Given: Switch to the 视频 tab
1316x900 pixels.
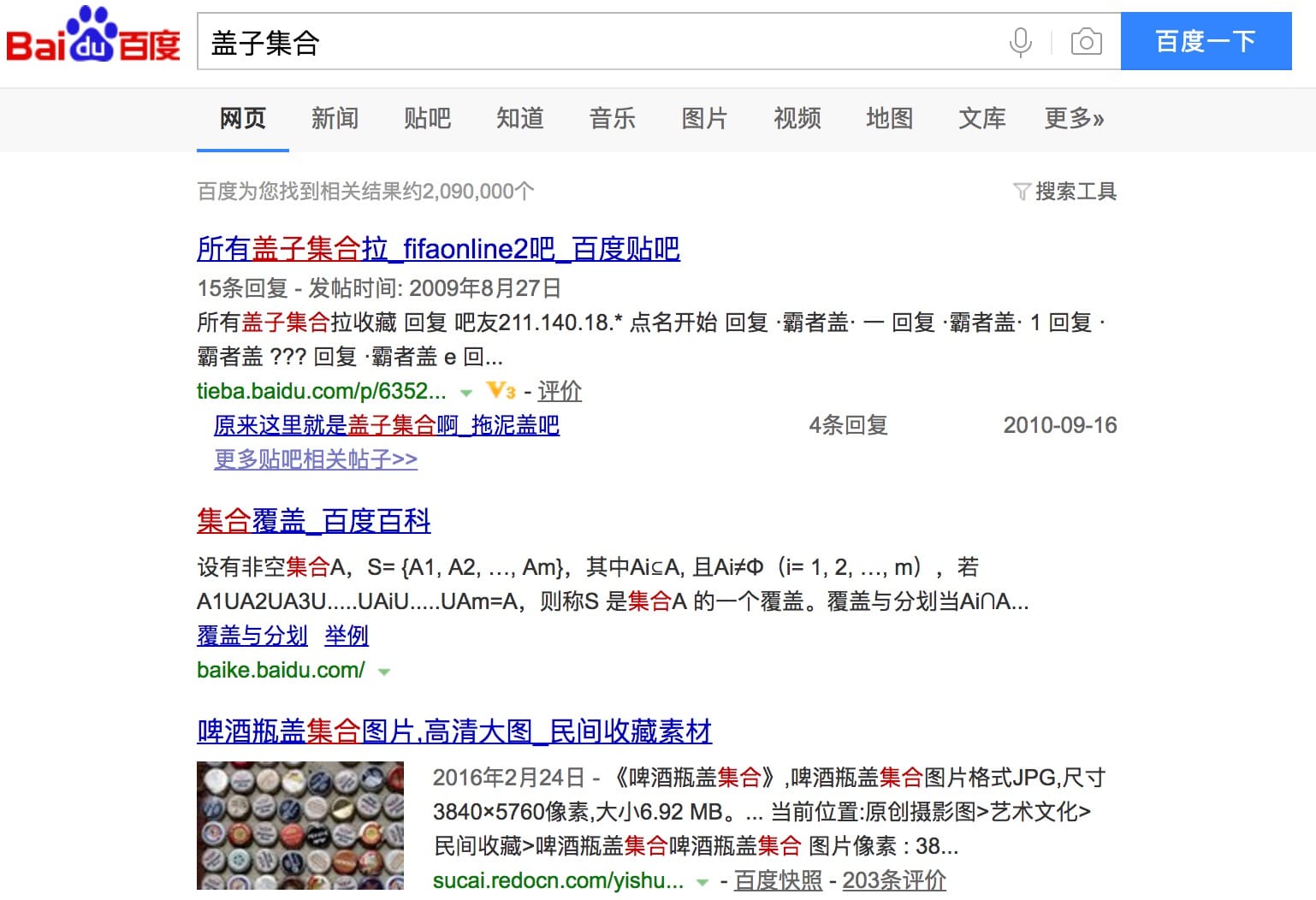Looking at the screenshot, I should (797, 118).
